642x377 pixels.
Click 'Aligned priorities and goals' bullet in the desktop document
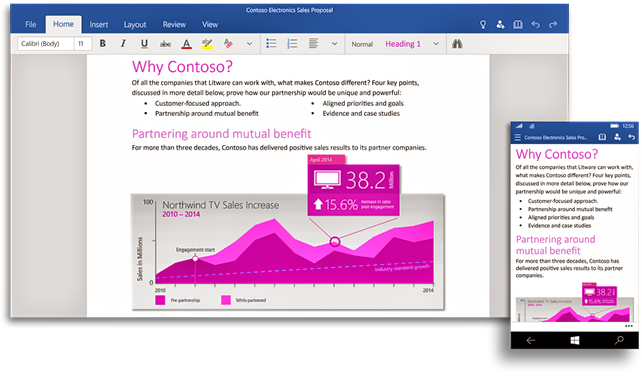[x=363, y=103]
